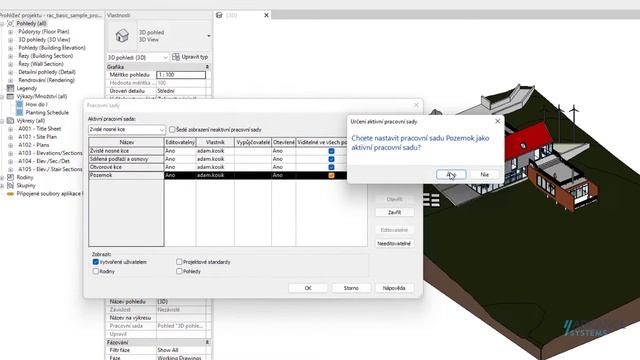Click the Výkresy (all) sheets icon

[10, 121]
